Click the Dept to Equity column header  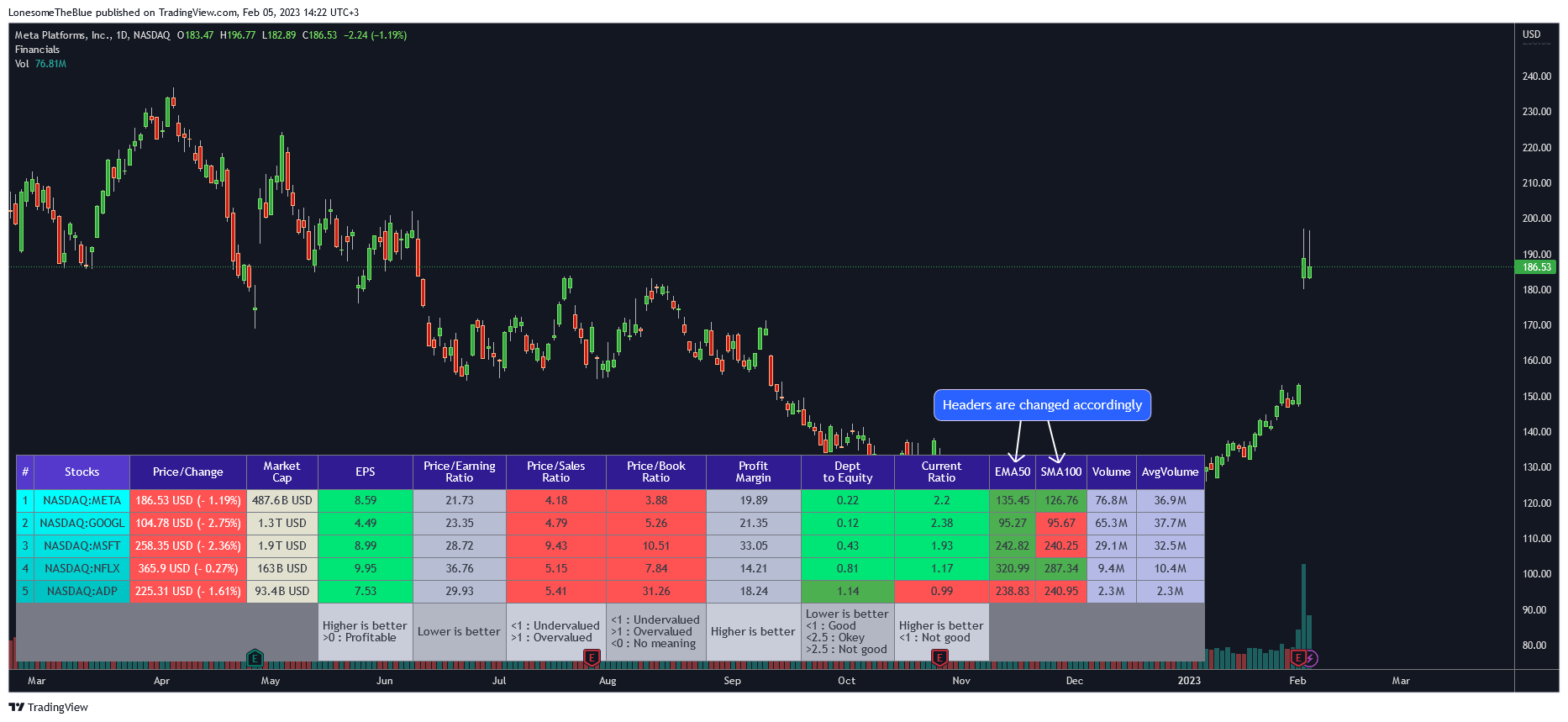(x=848, y=472)
